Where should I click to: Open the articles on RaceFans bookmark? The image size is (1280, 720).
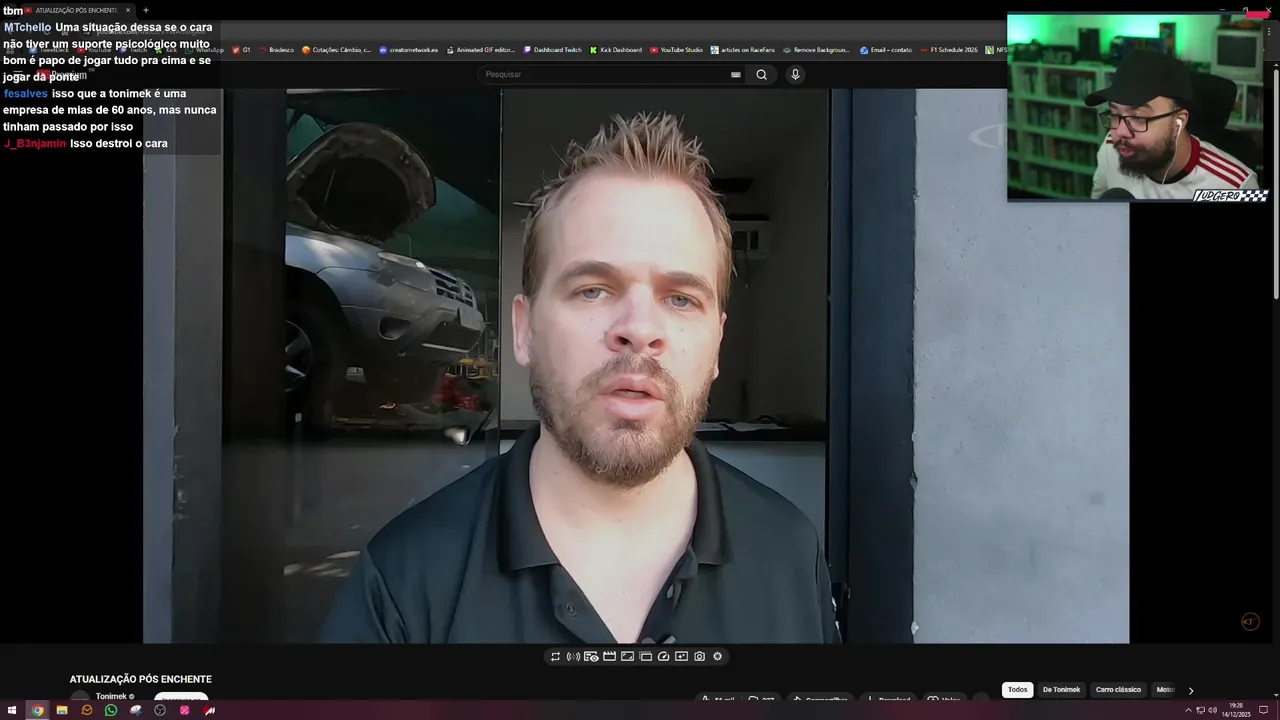point(742,50)
